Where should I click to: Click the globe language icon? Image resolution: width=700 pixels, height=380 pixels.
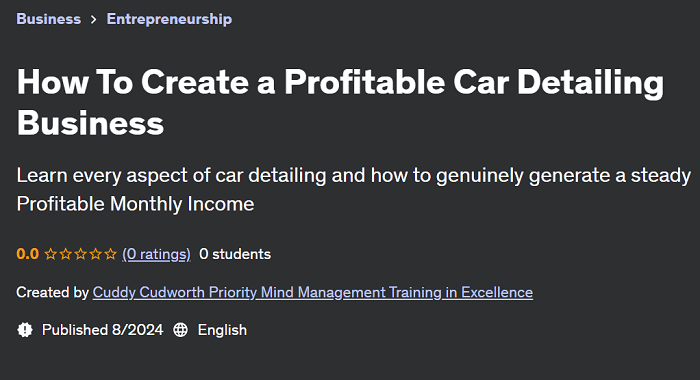coord(180,330)
